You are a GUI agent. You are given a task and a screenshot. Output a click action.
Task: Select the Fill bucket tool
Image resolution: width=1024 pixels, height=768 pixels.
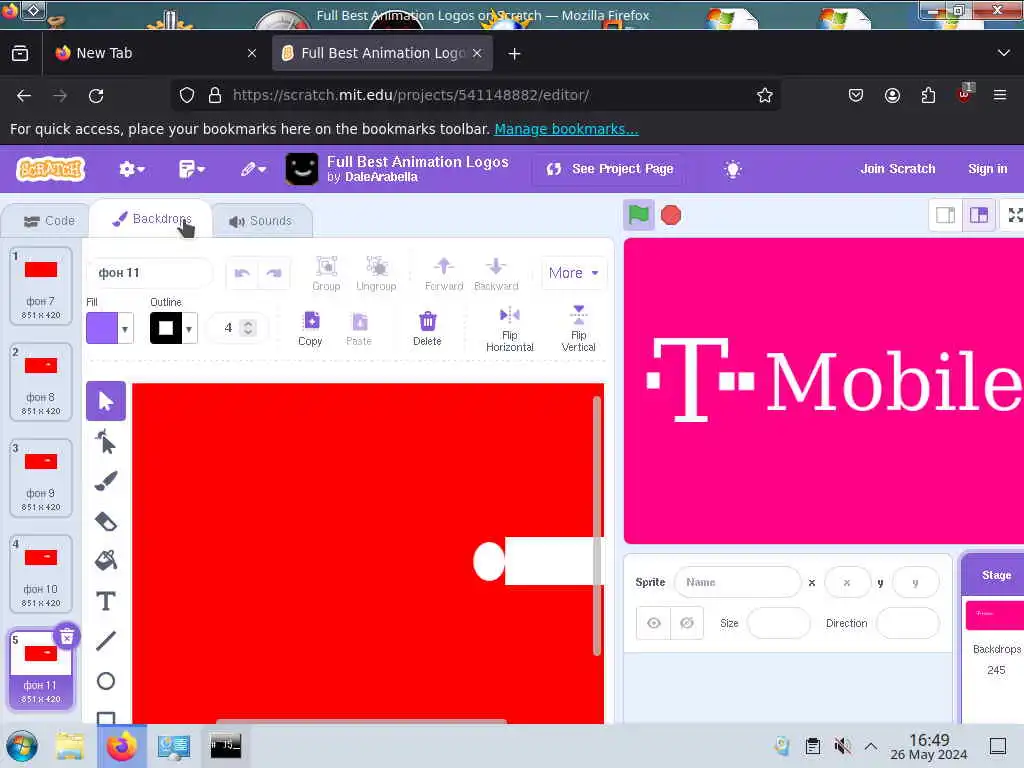tap(106, 560)
